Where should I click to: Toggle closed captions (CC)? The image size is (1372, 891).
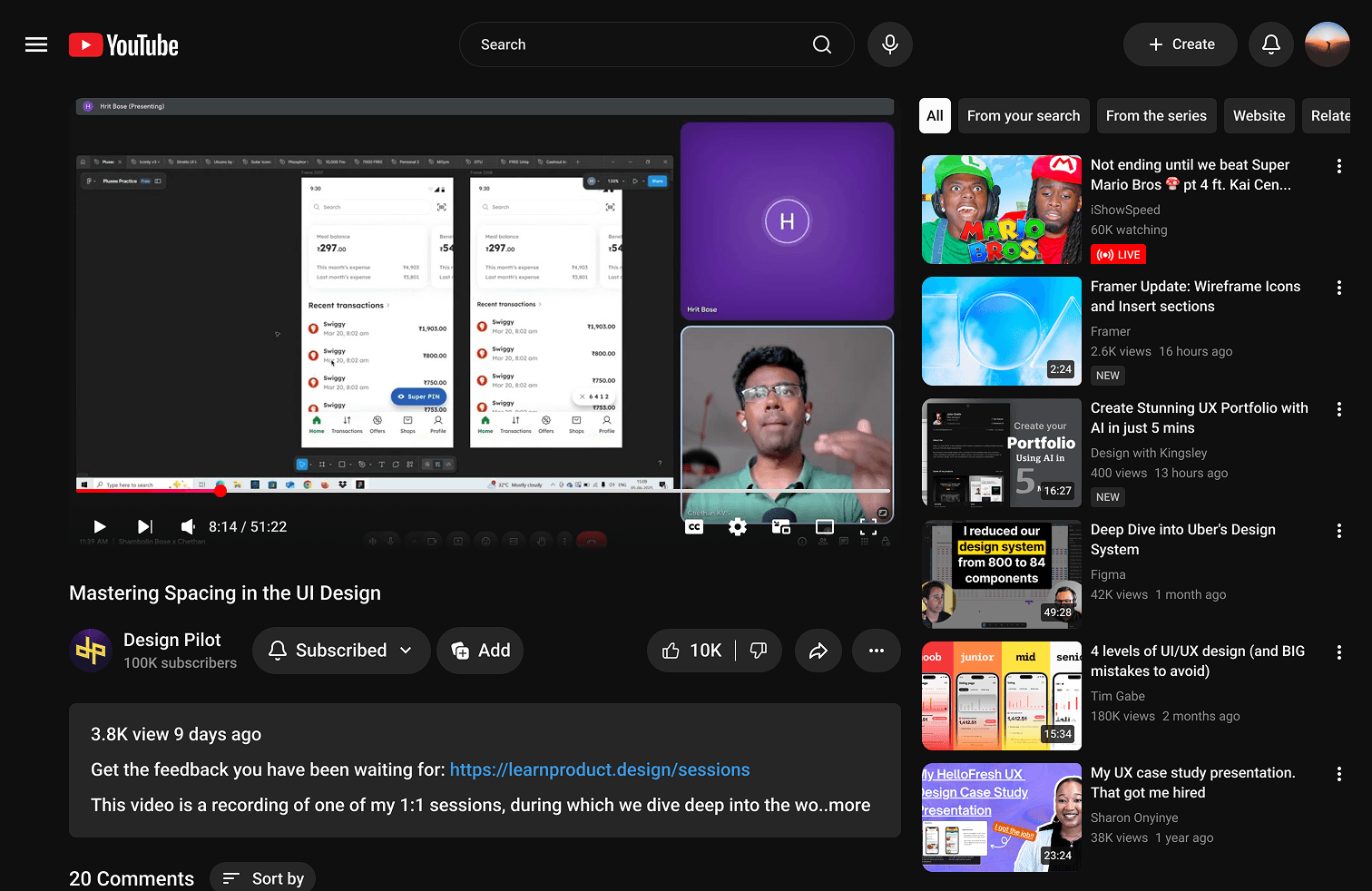pos(694,526)
